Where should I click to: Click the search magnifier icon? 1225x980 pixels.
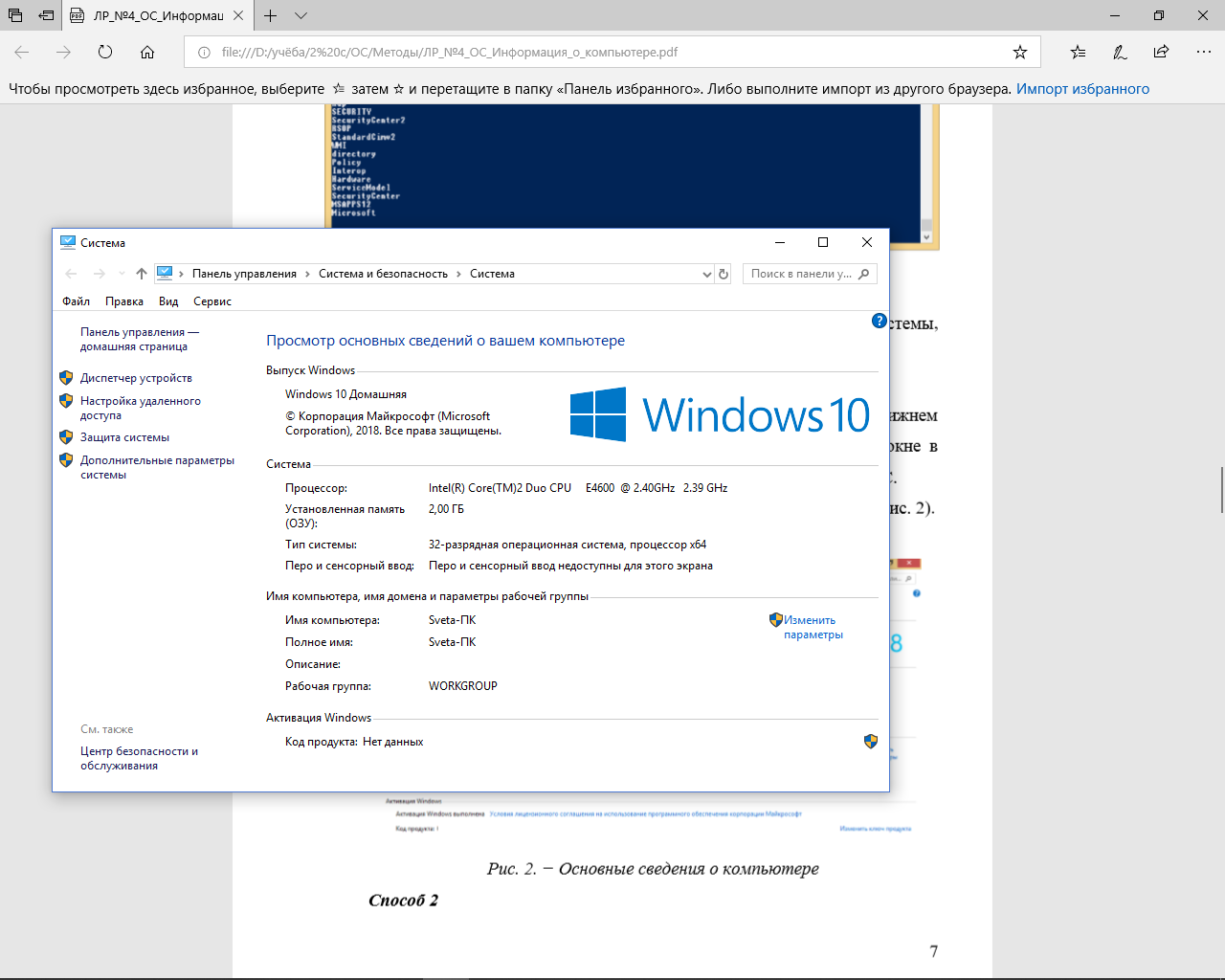pyautogui.click(x=864, y=274)
